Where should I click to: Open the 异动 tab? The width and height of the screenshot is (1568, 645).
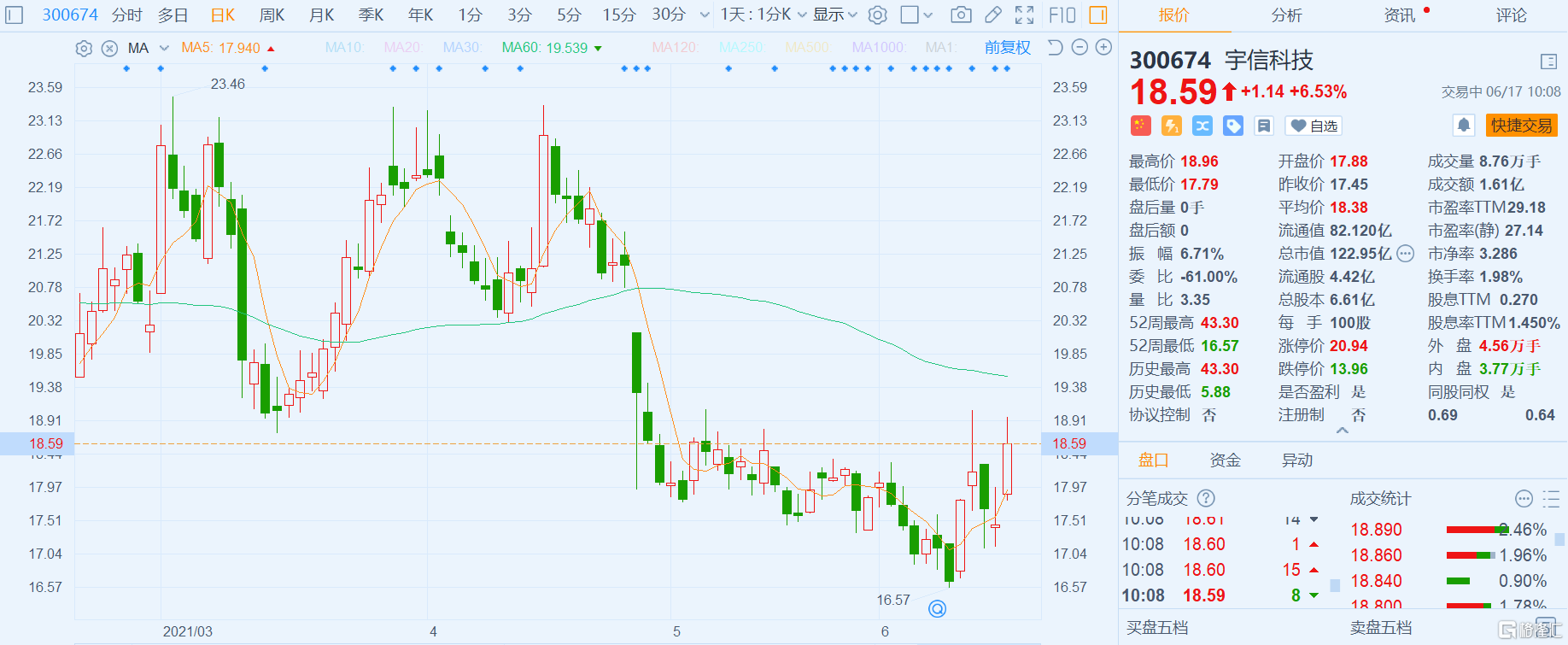click(1297, 460)
